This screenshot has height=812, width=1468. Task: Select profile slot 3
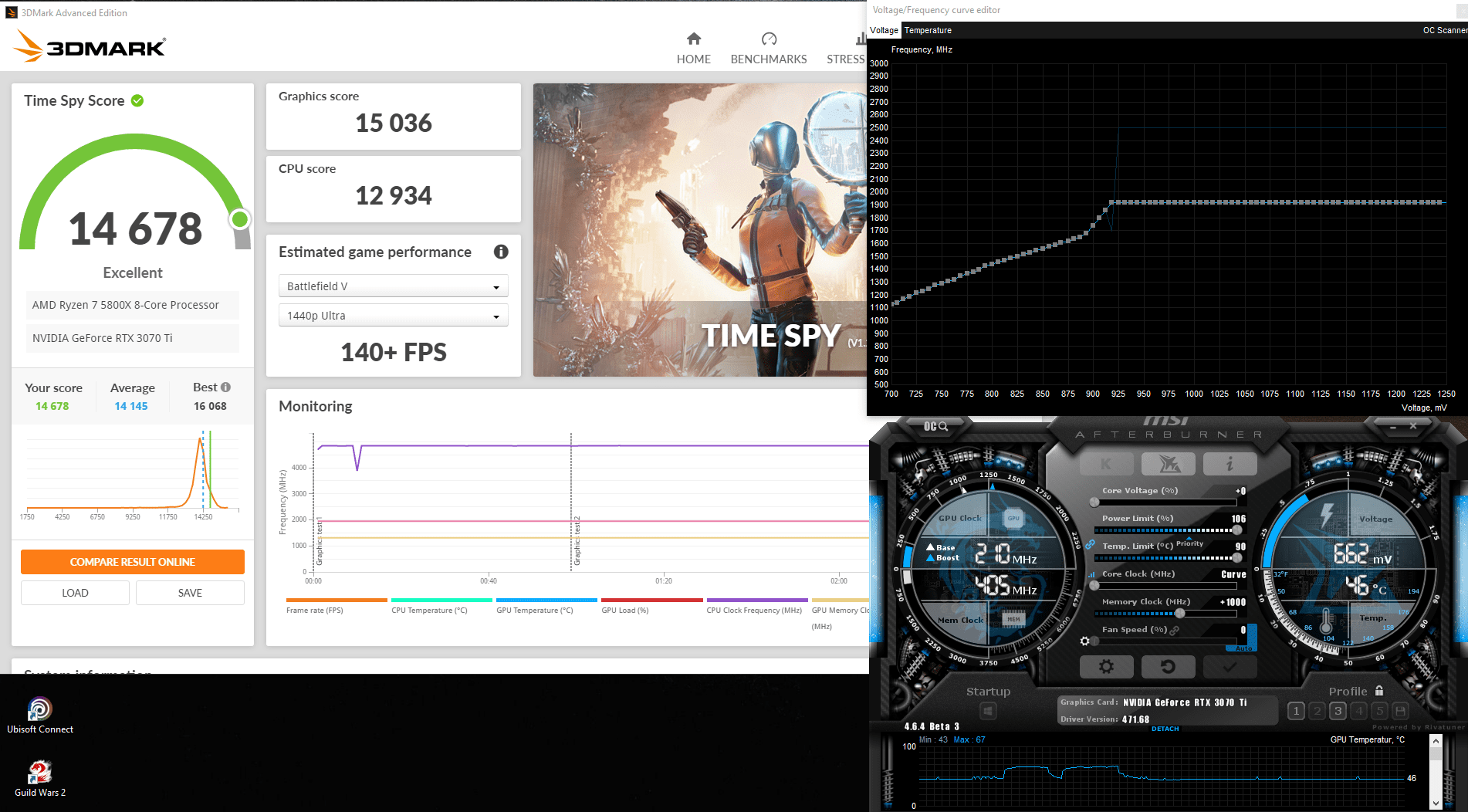tap(1338, 711)
